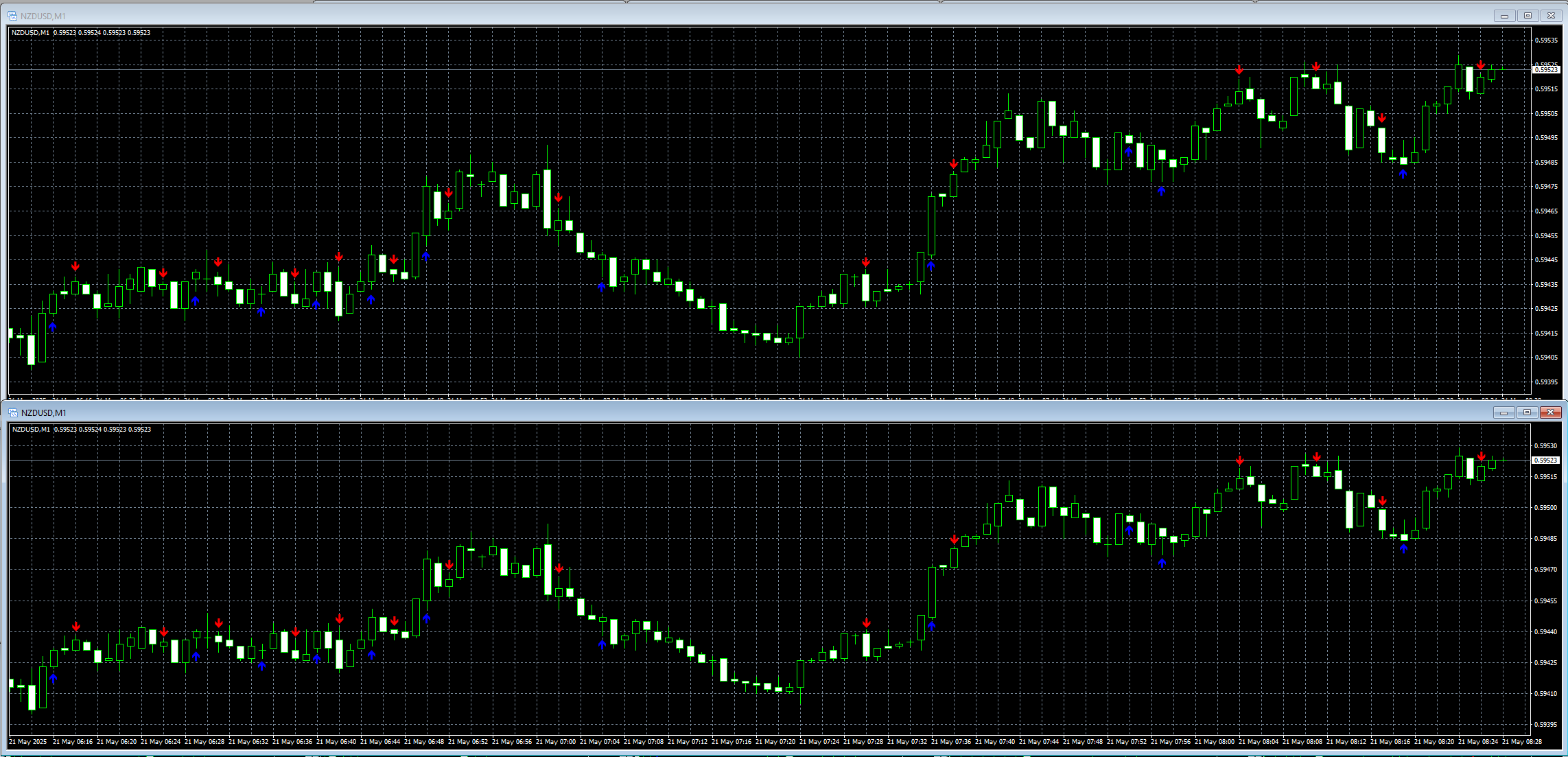The image size is (1568, 757).
Task: Select the leftmost blue buy arrow in top chart
Action: [x=53, y=327]
